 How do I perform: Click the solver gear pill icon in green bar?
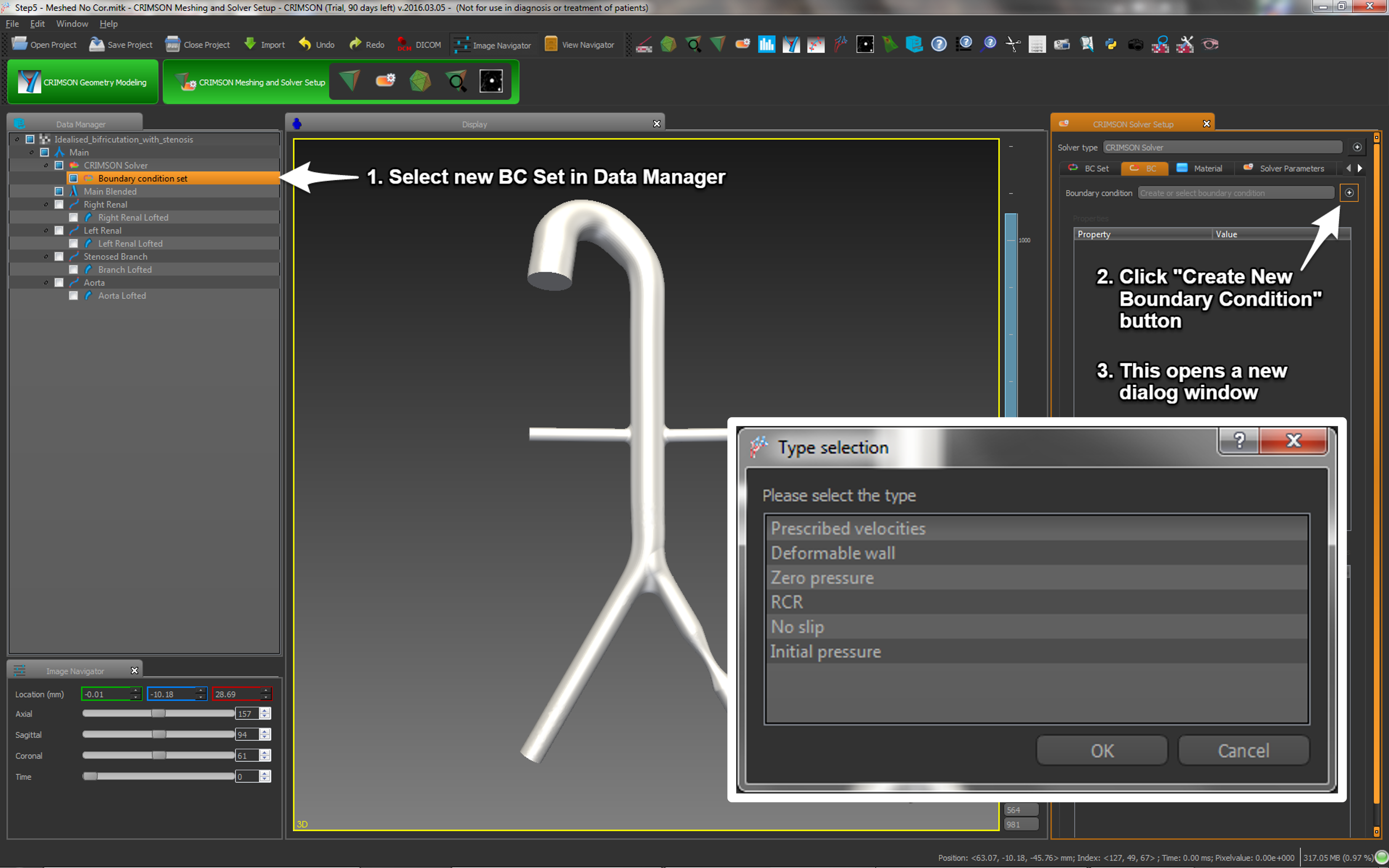point(385,81)
